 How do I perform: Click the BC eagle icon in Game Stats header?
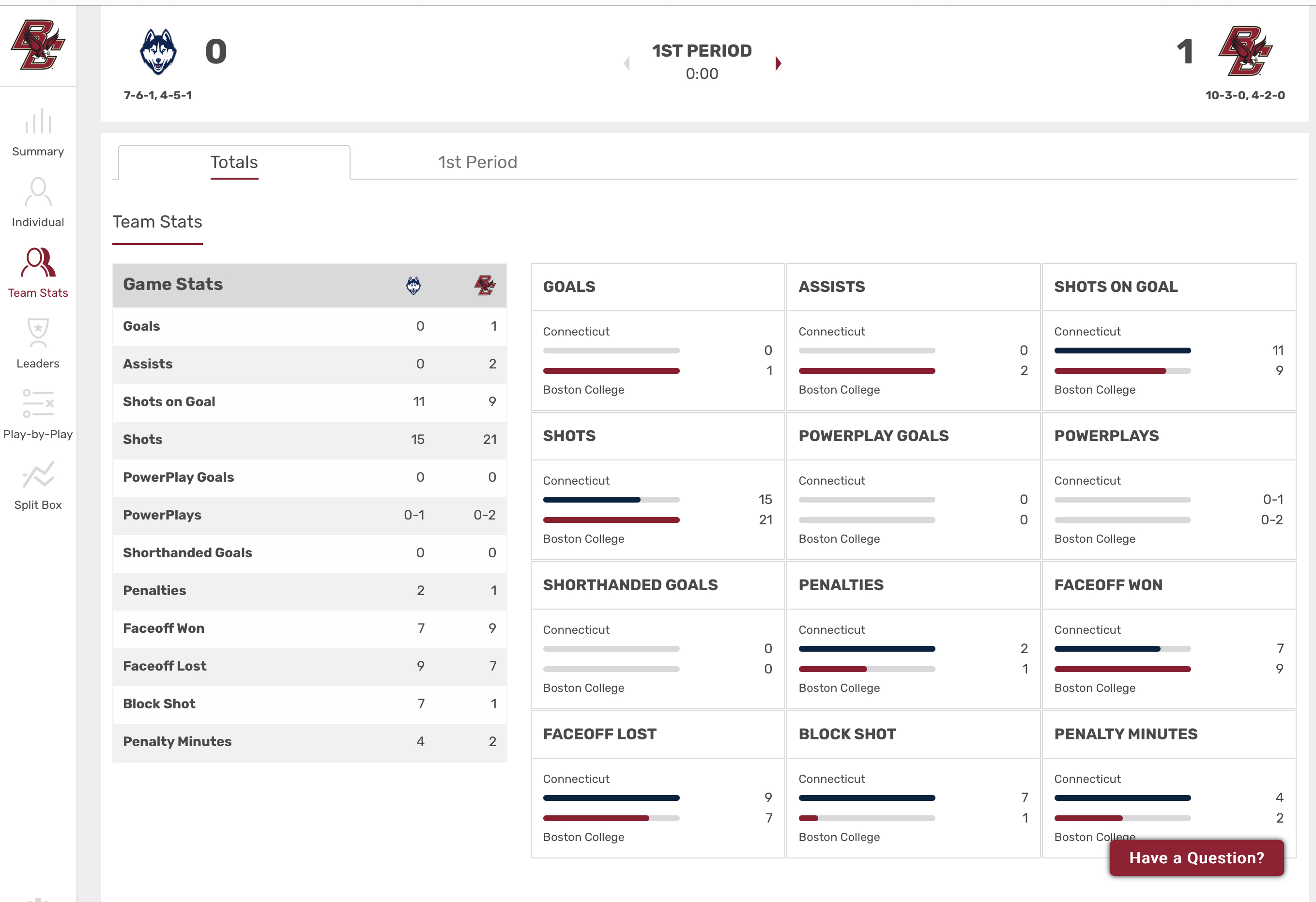485,285
